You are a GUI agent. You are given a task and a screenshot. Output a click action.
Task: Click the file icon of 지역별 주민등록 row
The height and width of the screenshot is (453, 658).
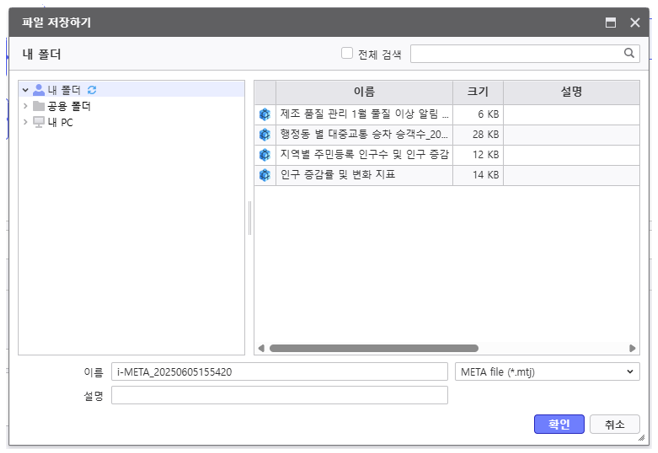(x=265, y=155)
